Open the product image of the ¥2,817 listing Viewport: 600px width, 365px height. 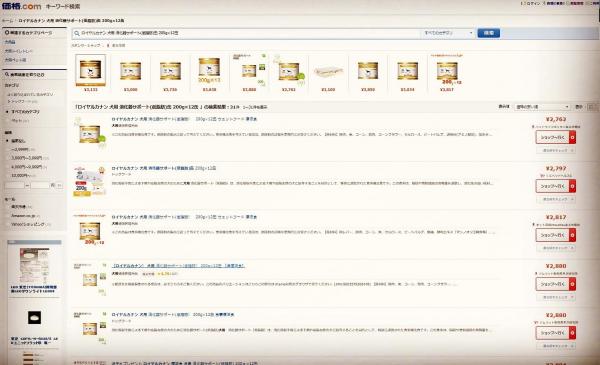pyautogui.click(x=90, y=231)
